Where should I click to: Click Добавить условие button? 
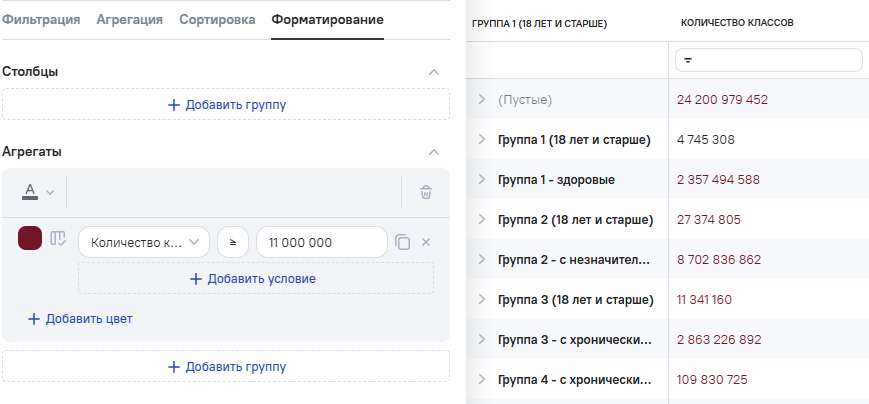point(255,279)
